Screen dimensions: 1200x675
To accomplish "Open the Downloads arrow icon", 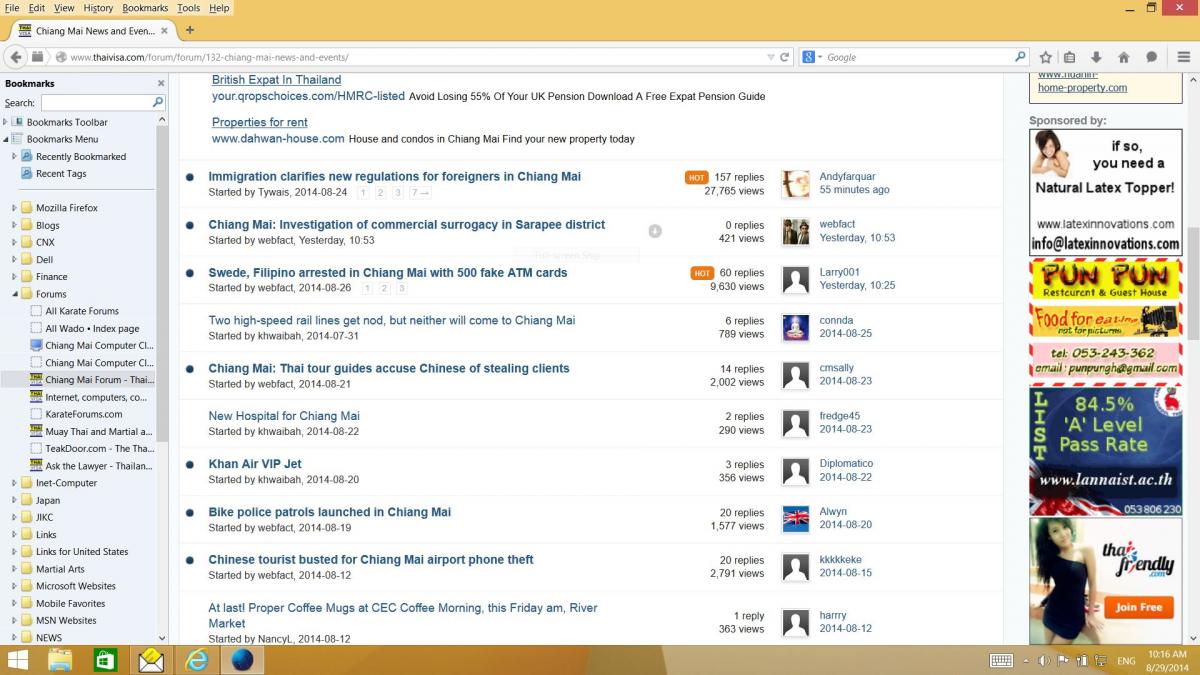I will point(1097,57).
